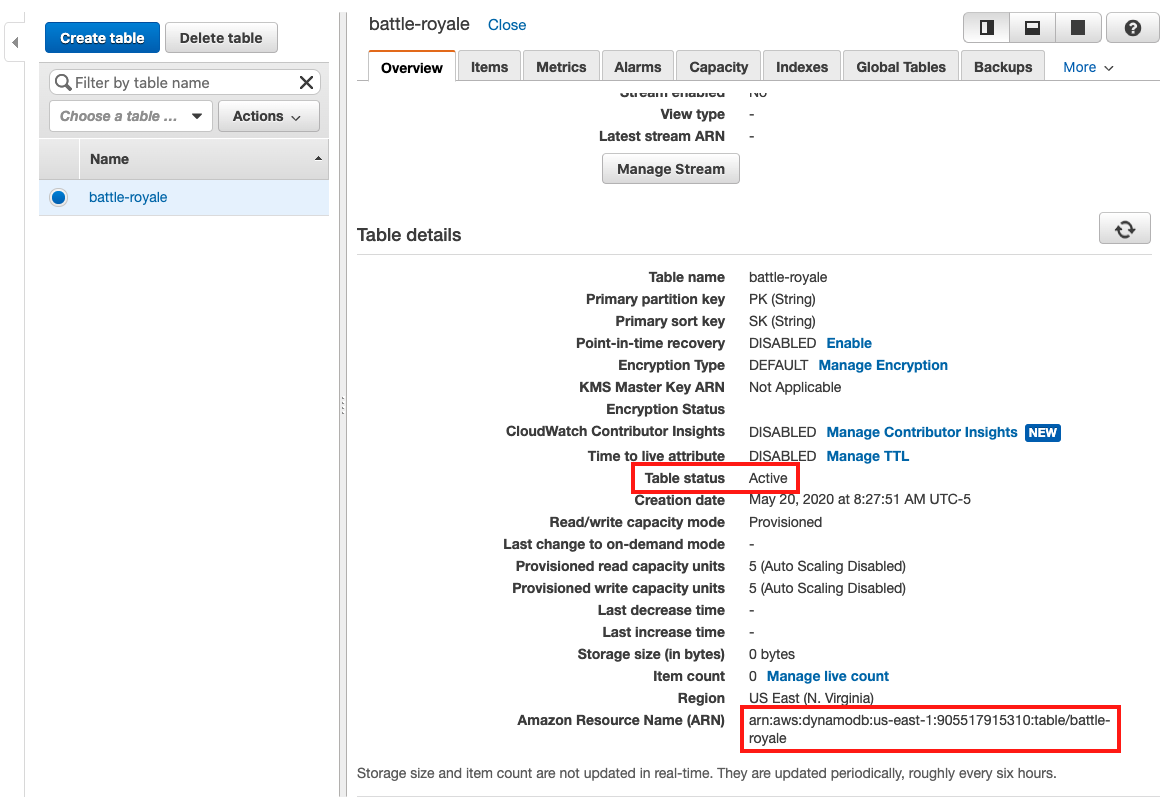Open the Global Tables tab
The width and height of the screenshot is (1167, 797).
(x=901, y=67)
